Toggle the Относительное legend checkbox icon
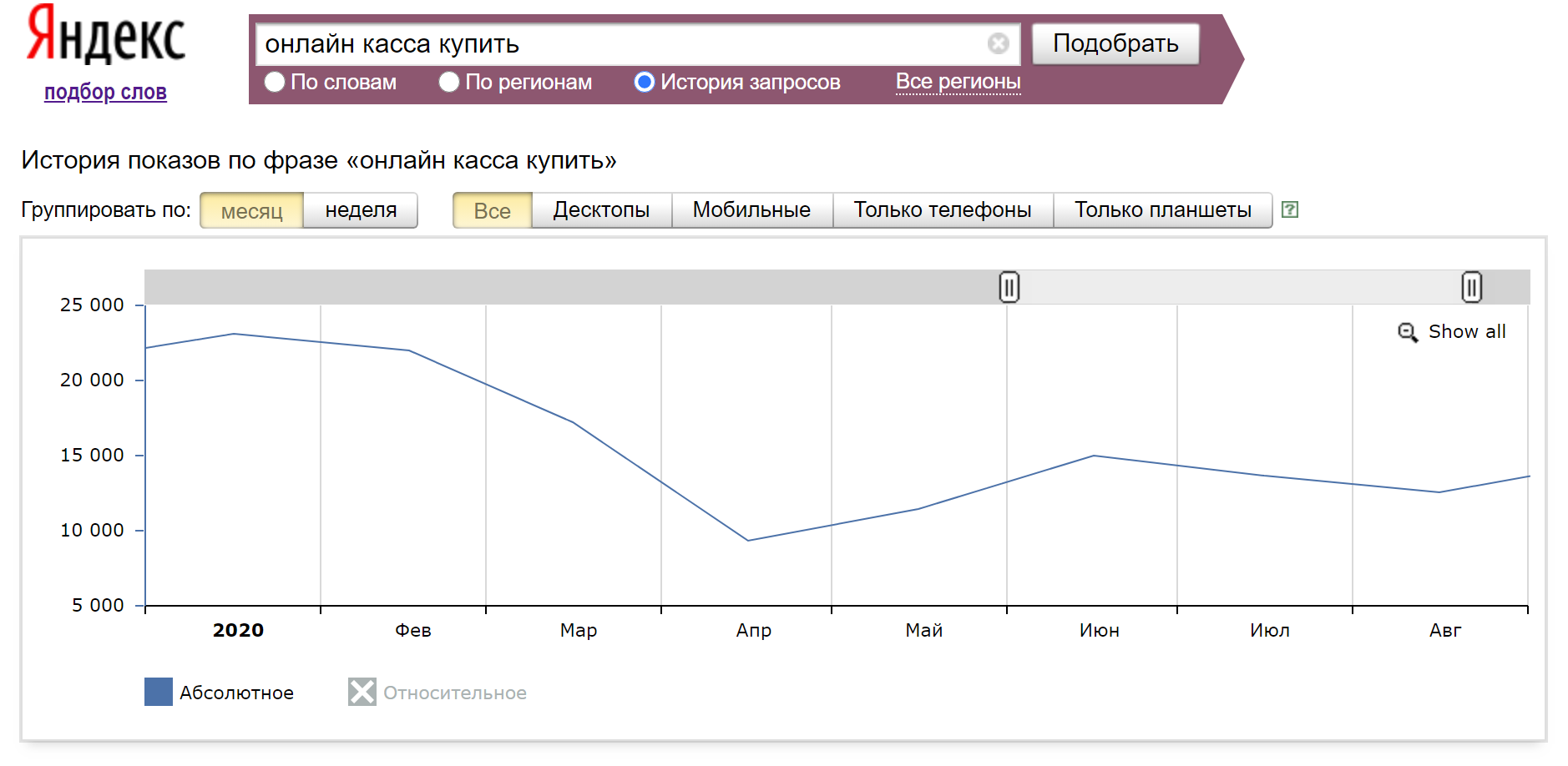This screenshot has width=1568, height=766. (x=362, y=692)
